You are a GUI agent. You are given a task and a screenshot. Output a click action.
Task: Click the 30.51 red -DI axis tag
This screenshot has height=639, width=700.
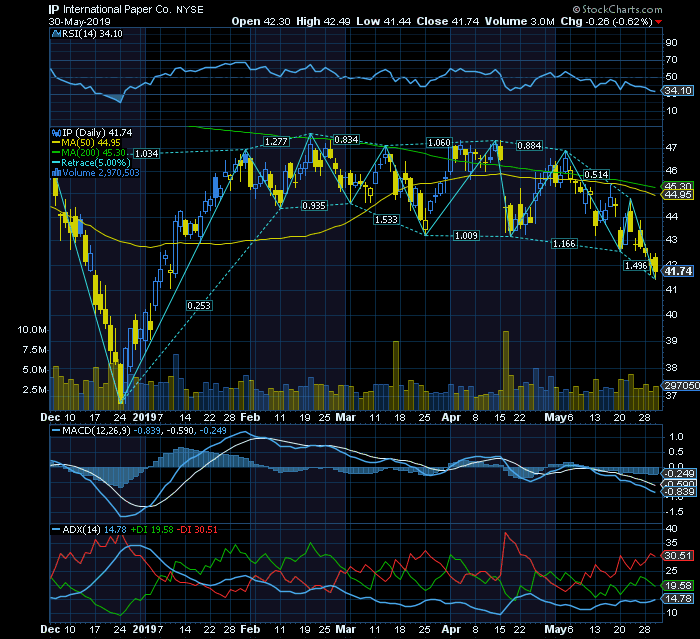[x=678, y=555]
